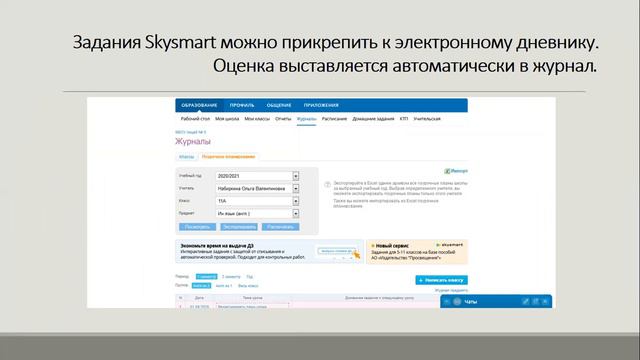The image size is (640, 360).
Task: Expand the teacher name dropdown
Action: (296, 189)
